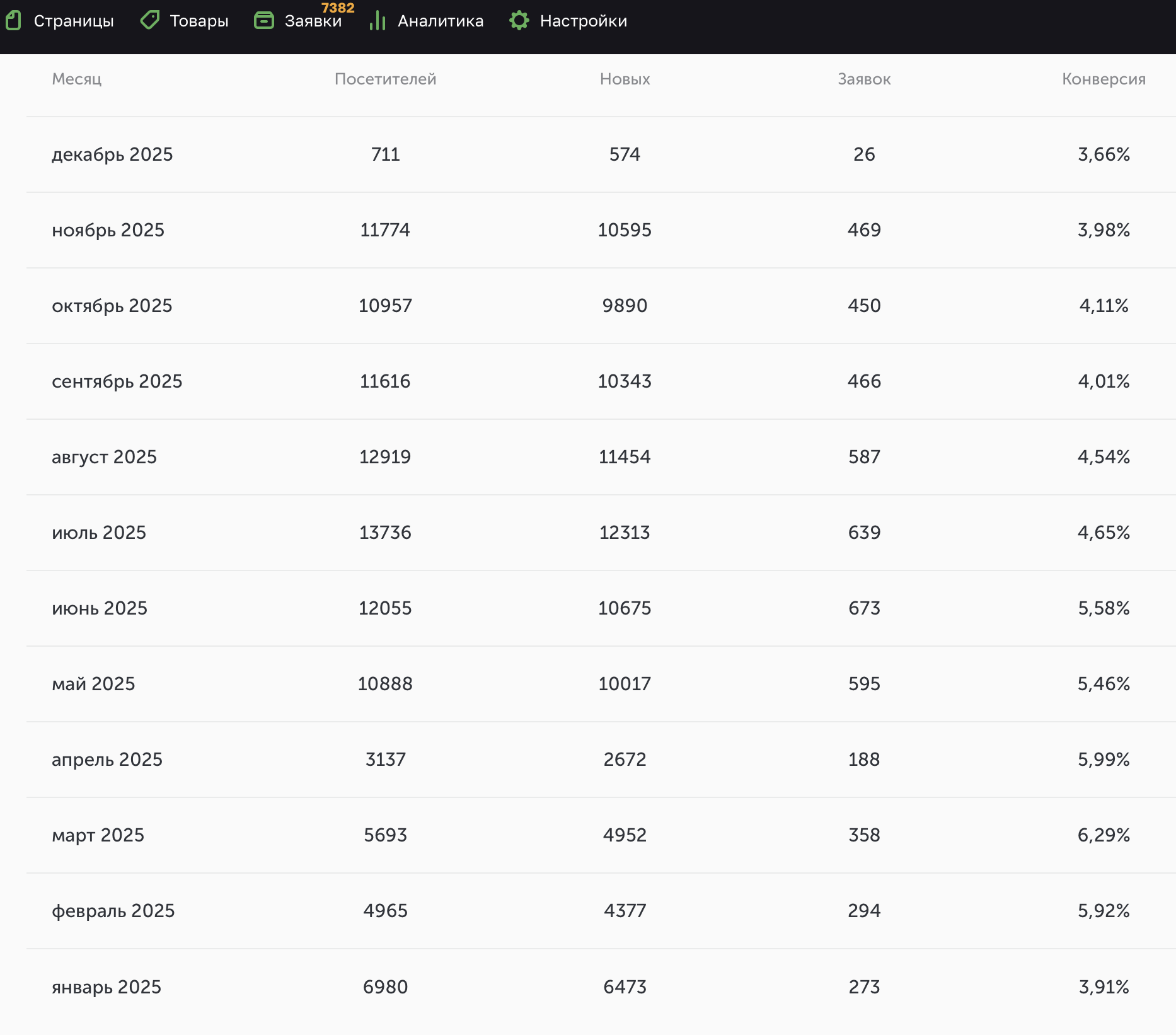This screenshot has height=1035, width=1176.
Task: Click the Конверсия column header
Action: pos(1104,79)
